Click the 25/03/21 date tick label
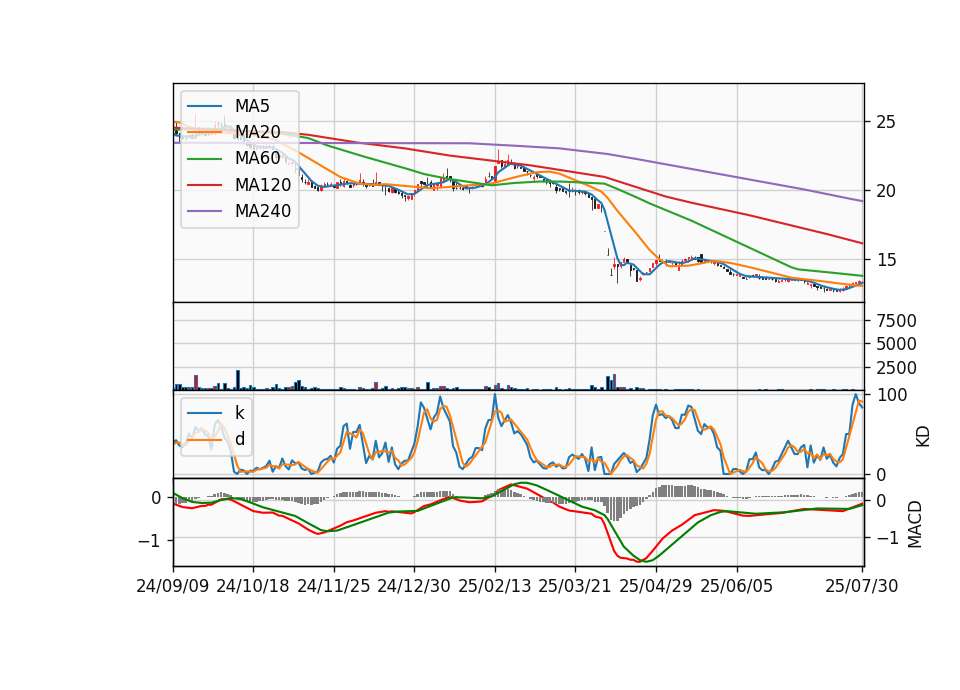Image resolution: width=960 pixels, height=690 pixels. (x=575, y=586)
